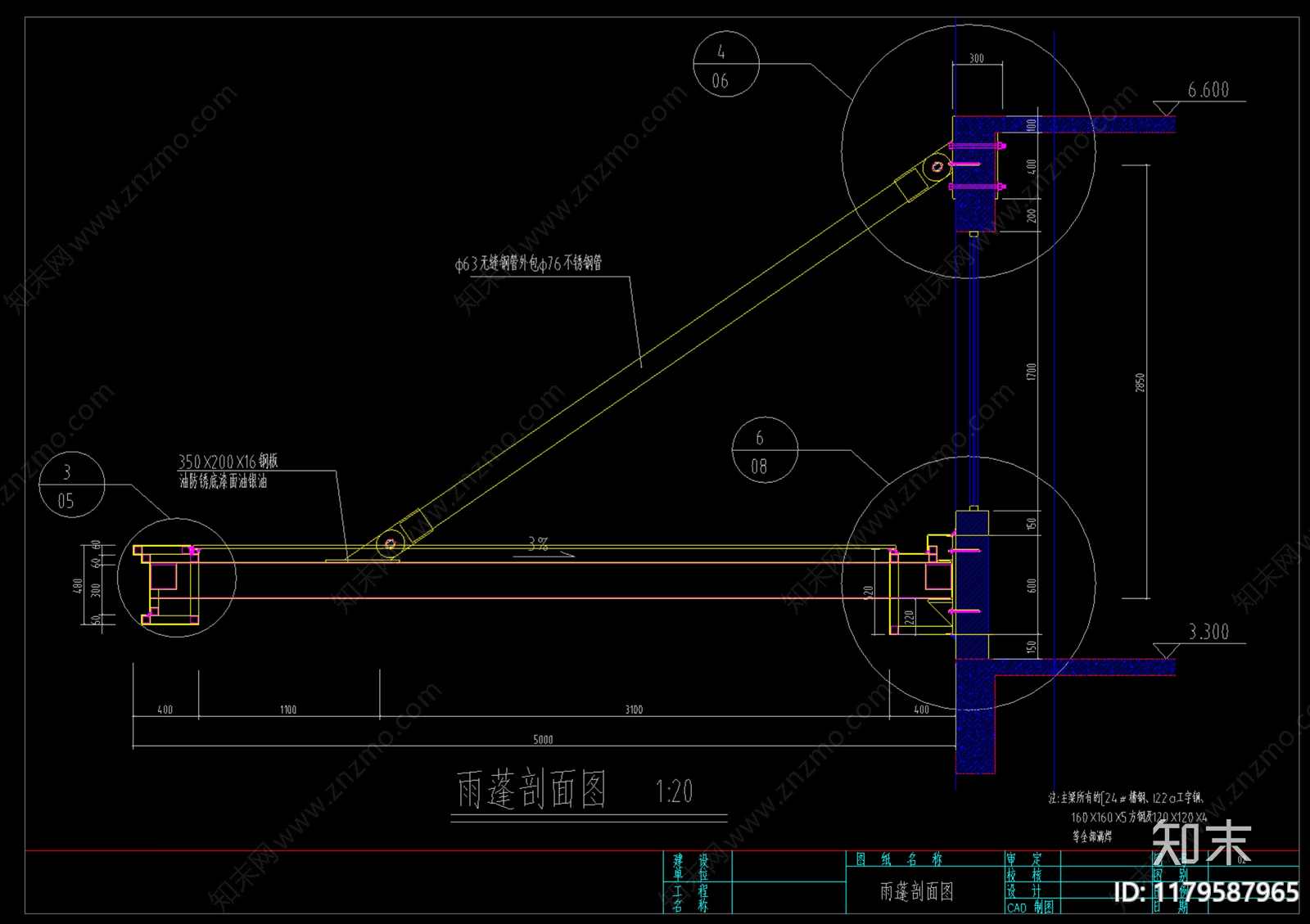Image resolution: width=1310 pixels, height=924 pixels.
Task: Click the 'CAD 制图' title block label
Action: [1030, 907]
